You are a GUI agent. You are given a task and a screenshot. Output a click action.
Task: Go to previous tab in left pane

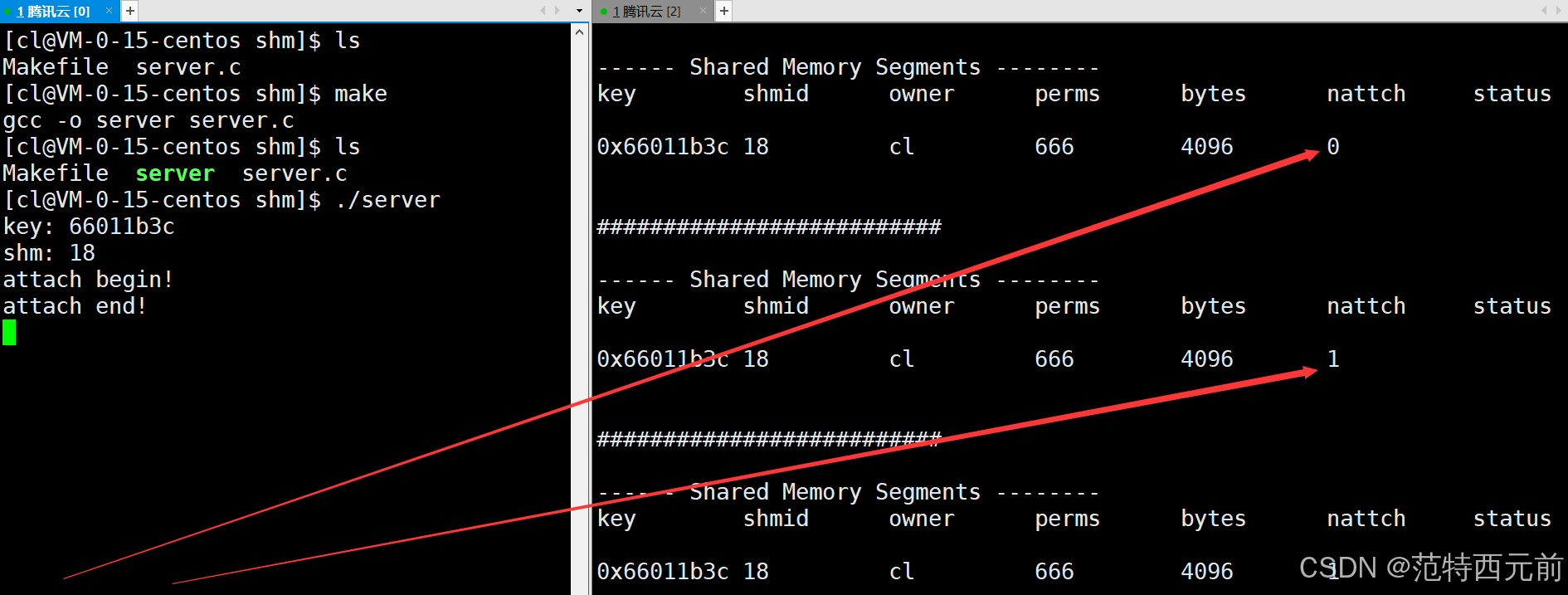(543, 11)
